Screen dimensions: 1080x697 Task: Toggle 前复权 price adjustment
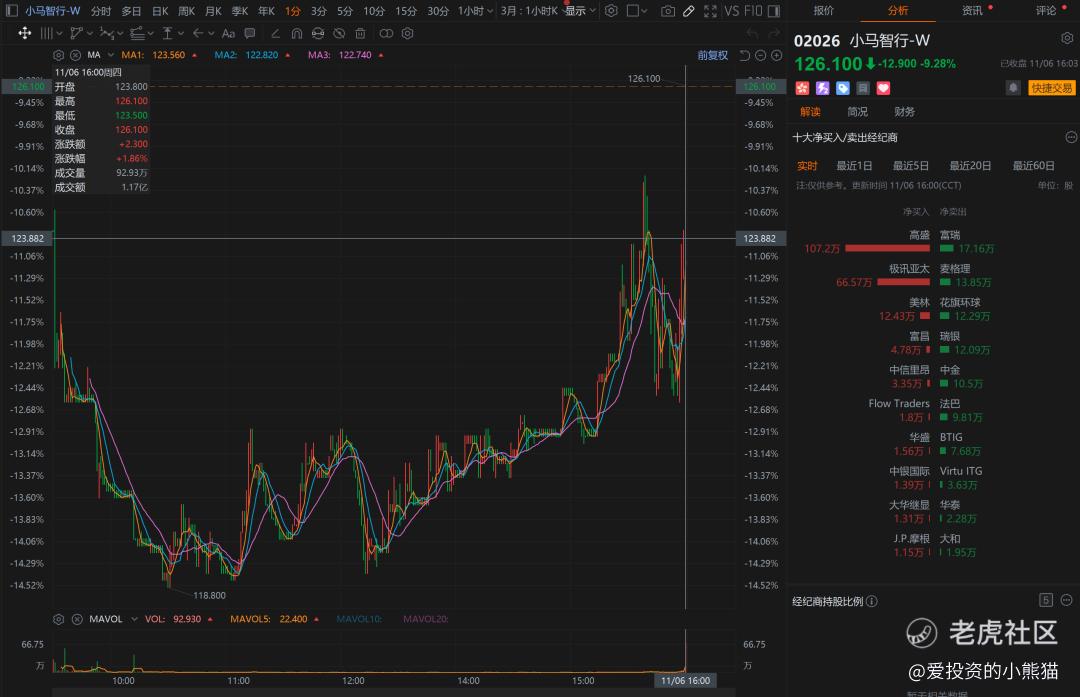pyautogui.click(x=712, y=55)
